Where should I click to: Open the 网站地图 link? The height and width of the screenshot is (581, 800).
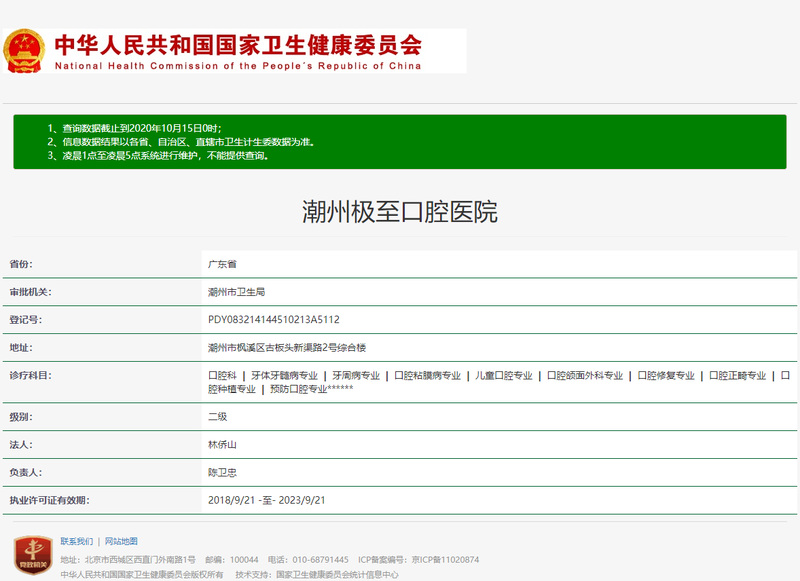click(x=121, y=541)
